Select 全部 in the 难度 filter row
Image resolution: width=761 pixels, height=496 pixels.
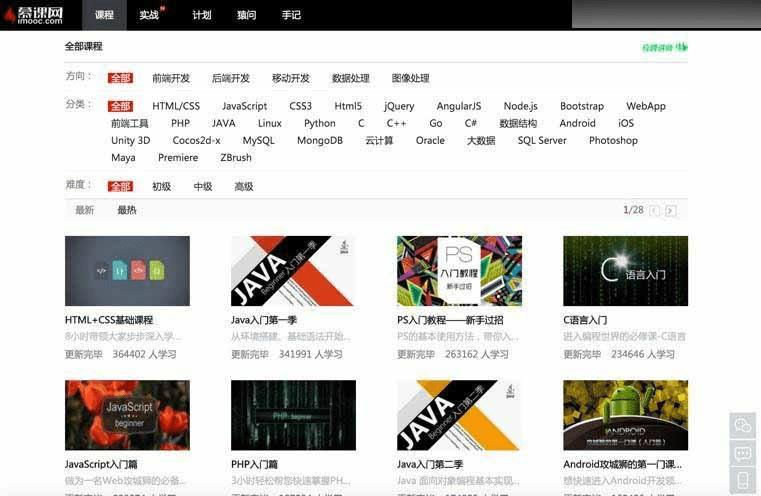pyautogui.click(x=120, y=186)
